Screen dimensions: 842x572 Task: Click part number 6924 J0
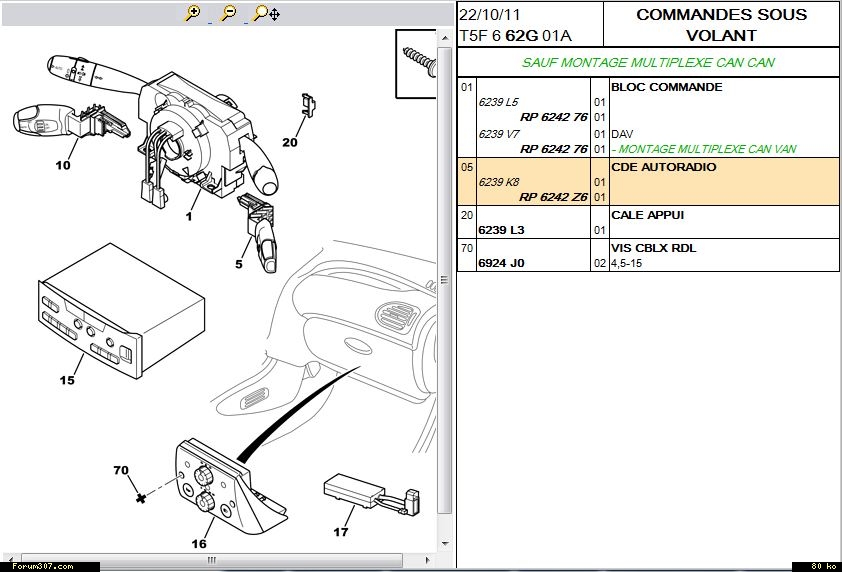coord(501,262)
